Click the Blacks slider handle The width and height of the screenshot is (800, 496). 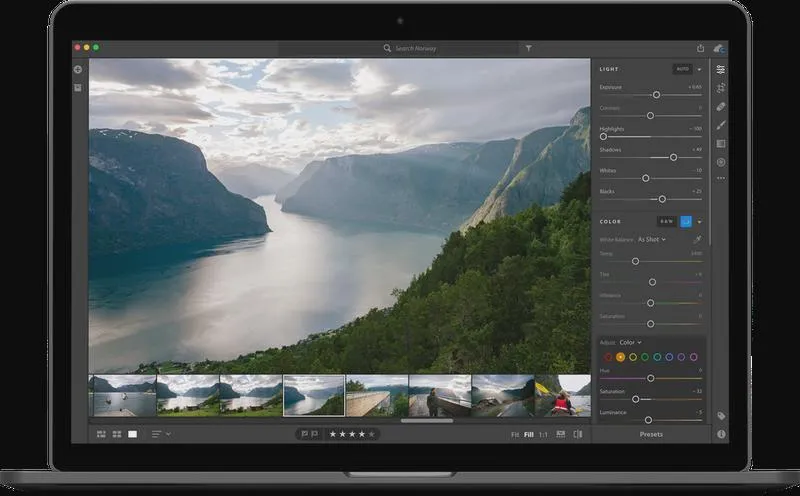[x=662, y=200]
